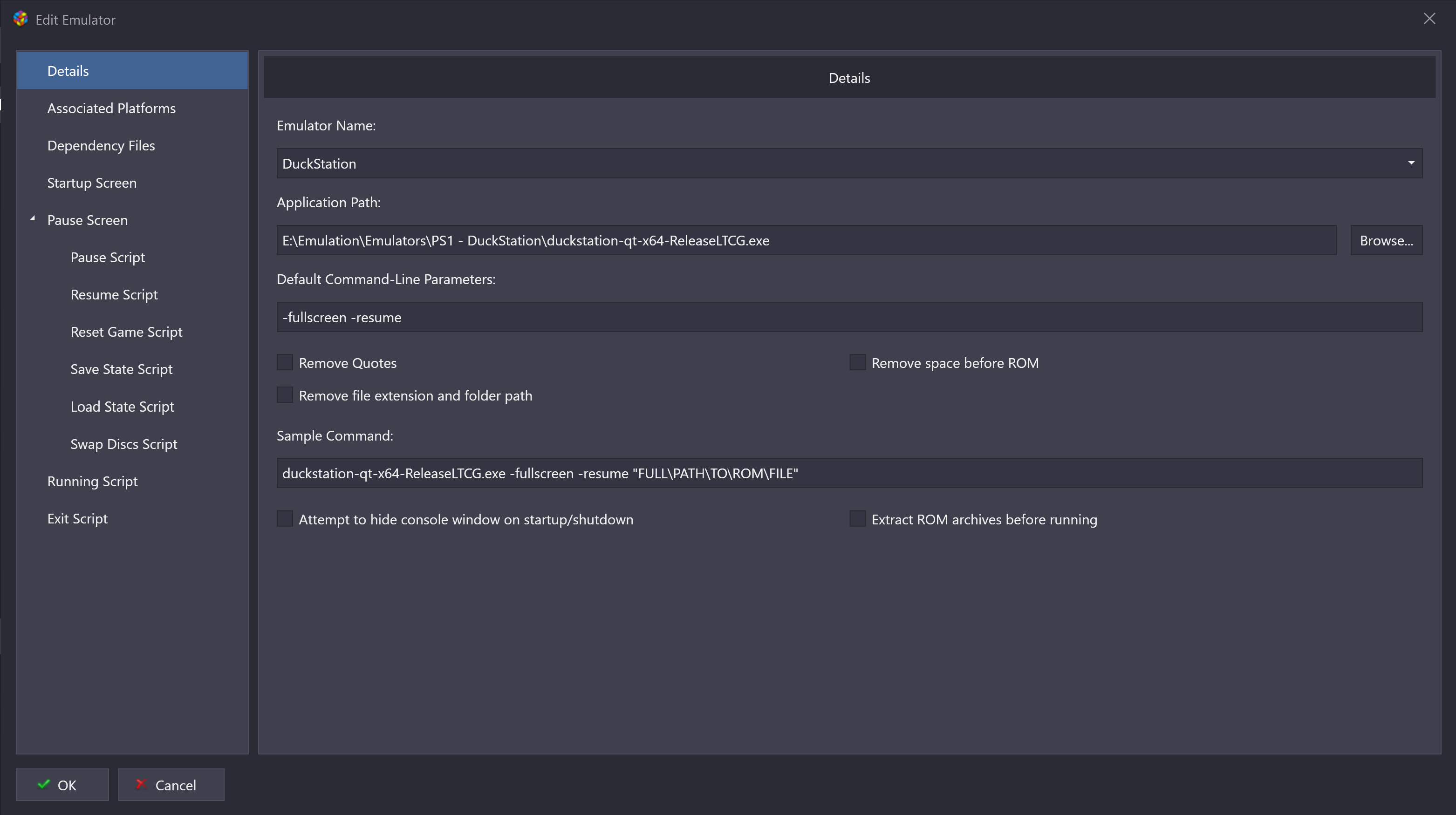Click the DuckStation emulator name field
Image resolution: width=1456 pixels, height=815 pixels.
pyautogui.click(x=849, y=163)
